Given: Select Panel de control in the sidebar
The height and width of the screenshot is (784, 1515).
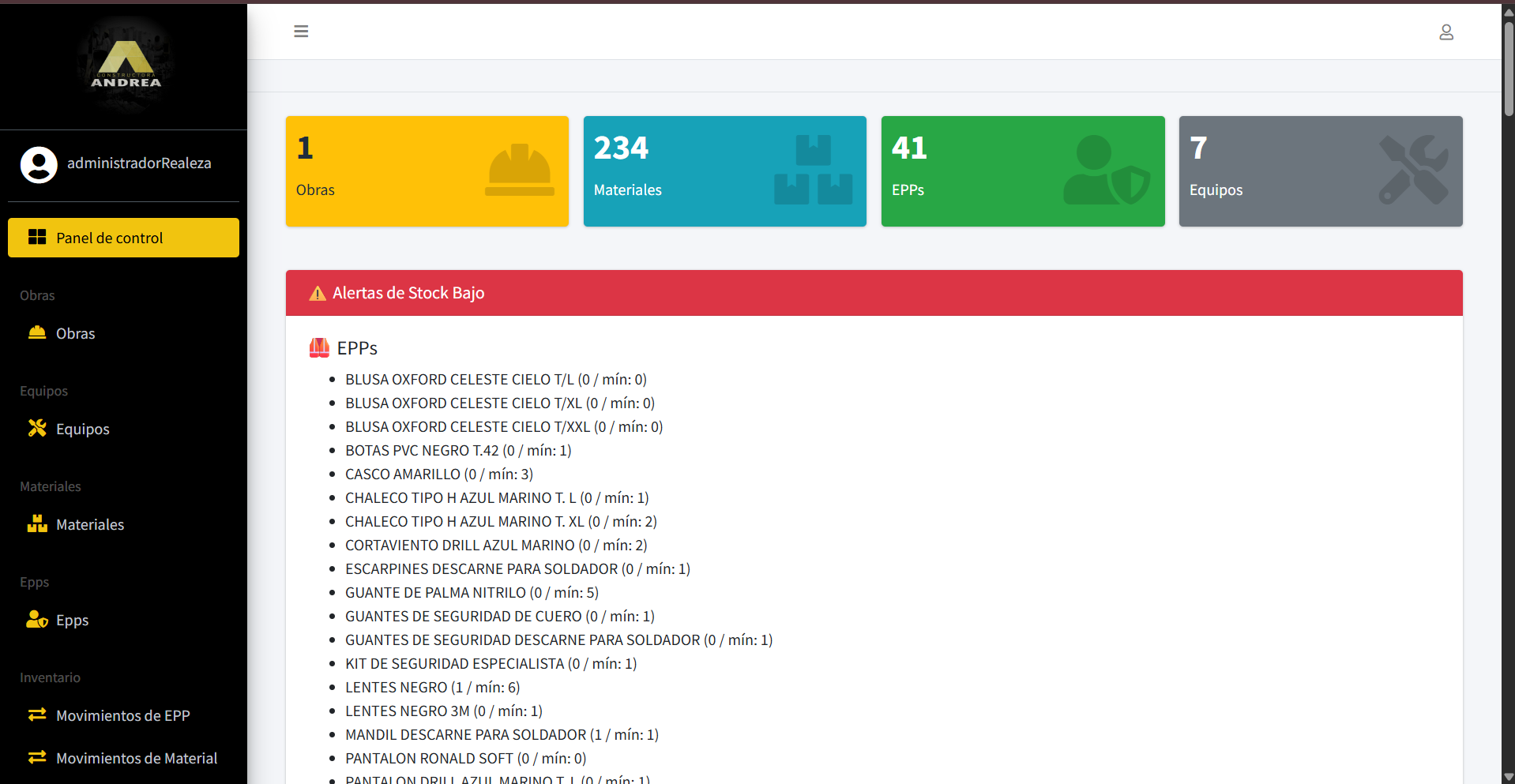Looking at the screenshot, I should [109, 237].
